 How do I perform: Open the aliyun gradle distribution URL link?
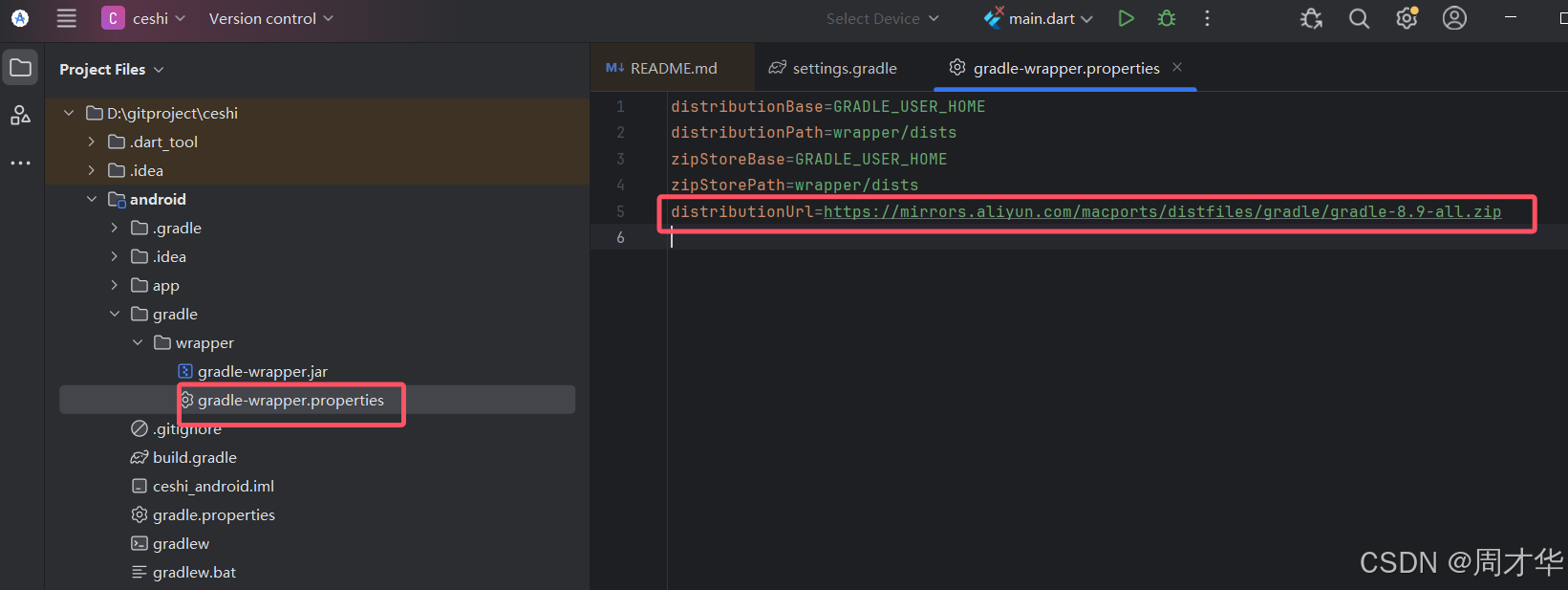[x=1162, y=211]
